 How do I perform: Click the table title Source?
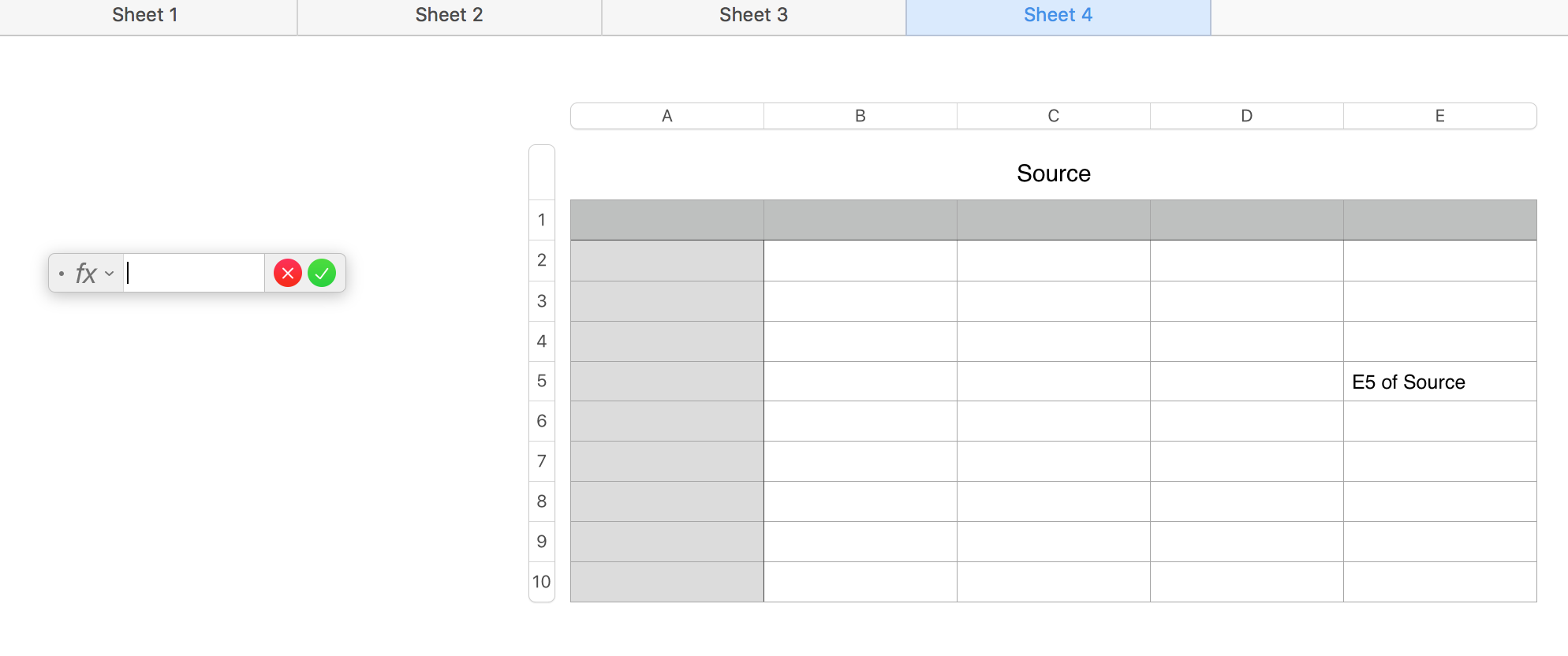click(x=1053, y=173)
